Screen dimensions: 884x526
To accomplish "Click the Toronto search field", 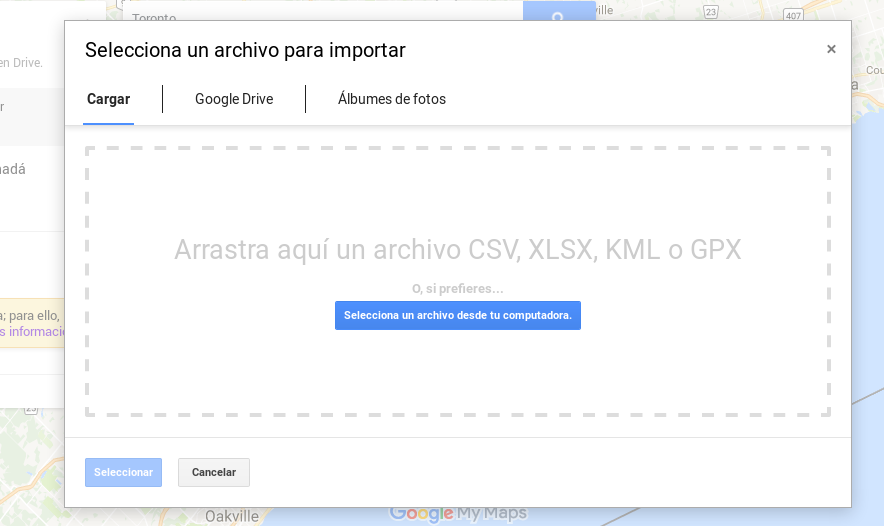I will [300, 15].
